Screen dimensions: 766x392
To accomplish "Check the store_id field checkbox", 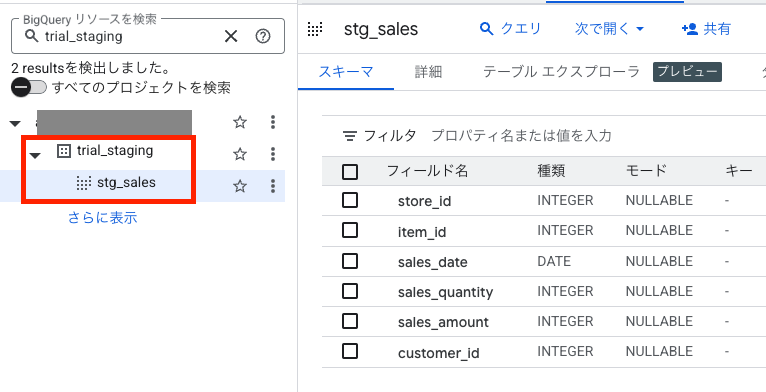I will point(350,200).
